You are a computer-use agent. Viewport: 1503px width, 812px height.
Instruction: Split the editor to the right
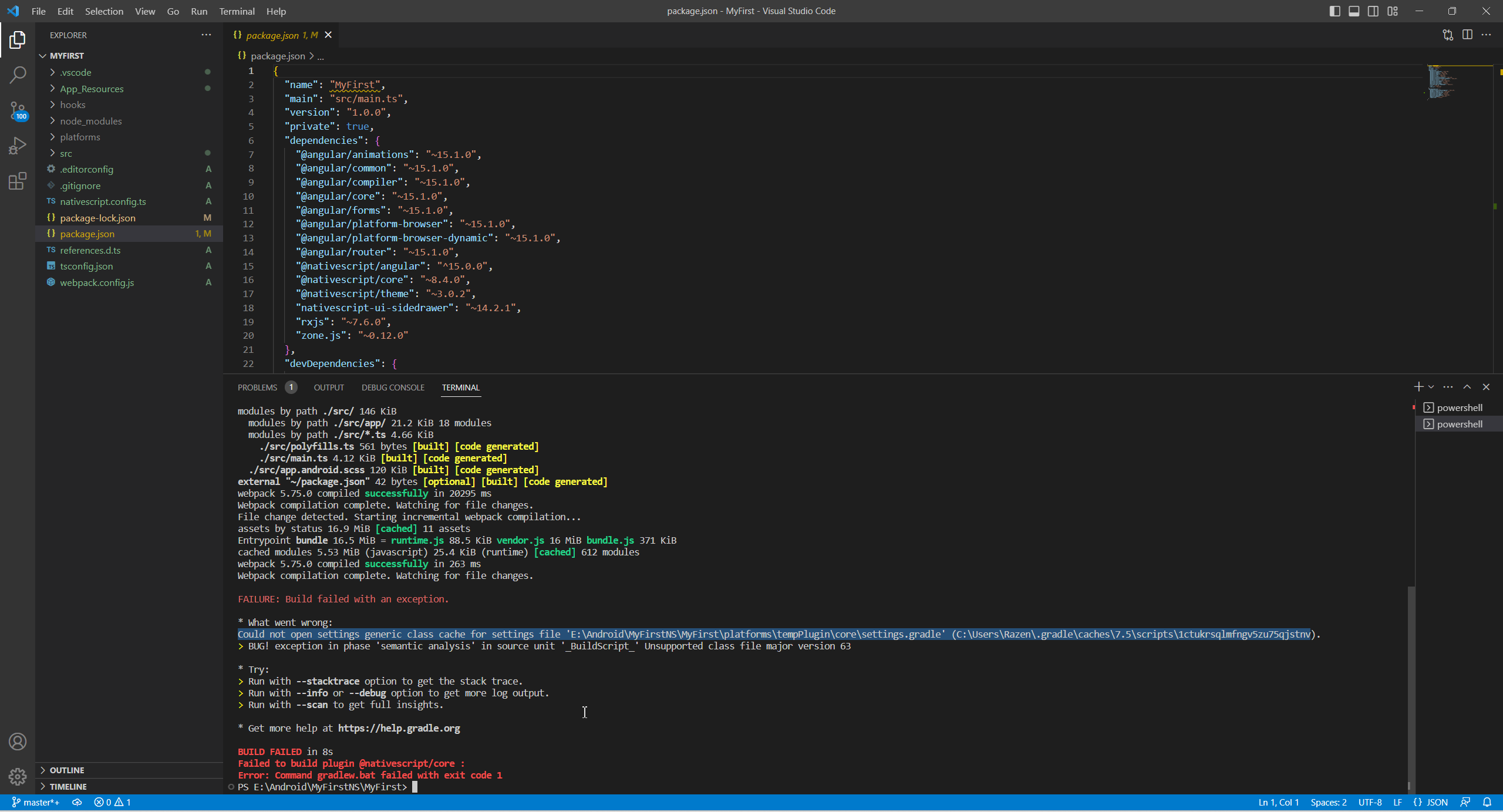tap(1467, 35)
